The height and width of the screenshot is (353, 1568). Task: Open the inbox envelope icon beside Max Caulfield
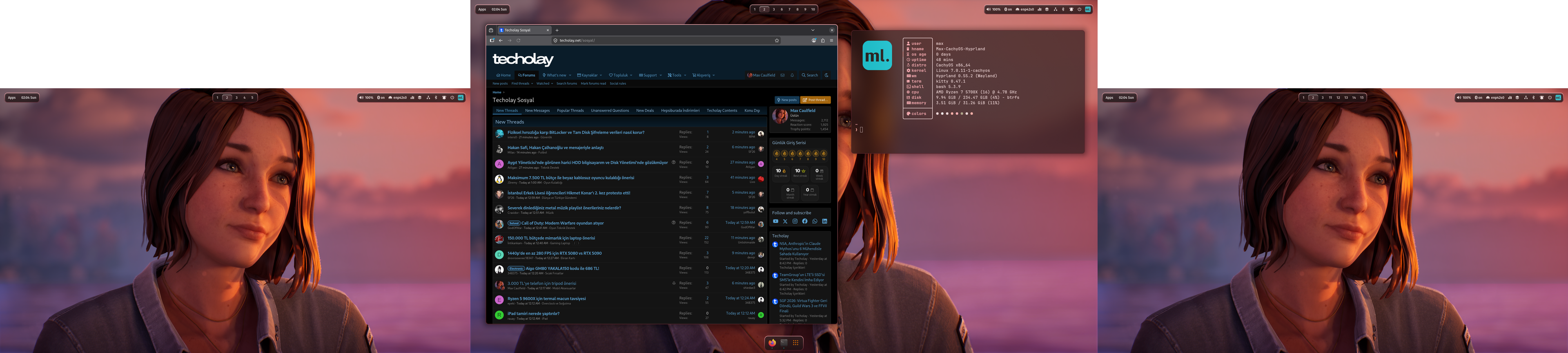(x=783, y=76)
